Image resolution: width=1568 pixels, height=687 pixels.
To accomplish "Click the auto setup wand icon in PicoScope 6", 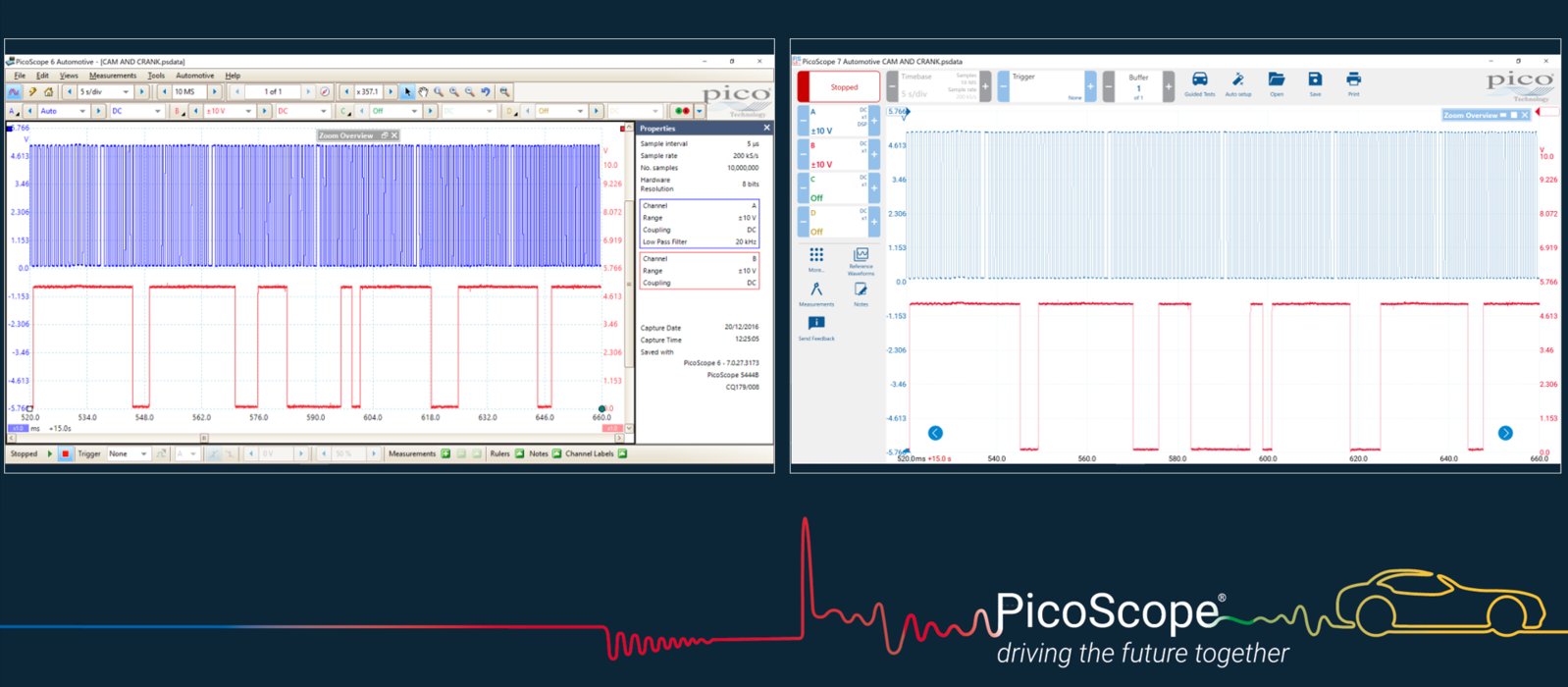I will pyautogui.click(x=31, y=92).
